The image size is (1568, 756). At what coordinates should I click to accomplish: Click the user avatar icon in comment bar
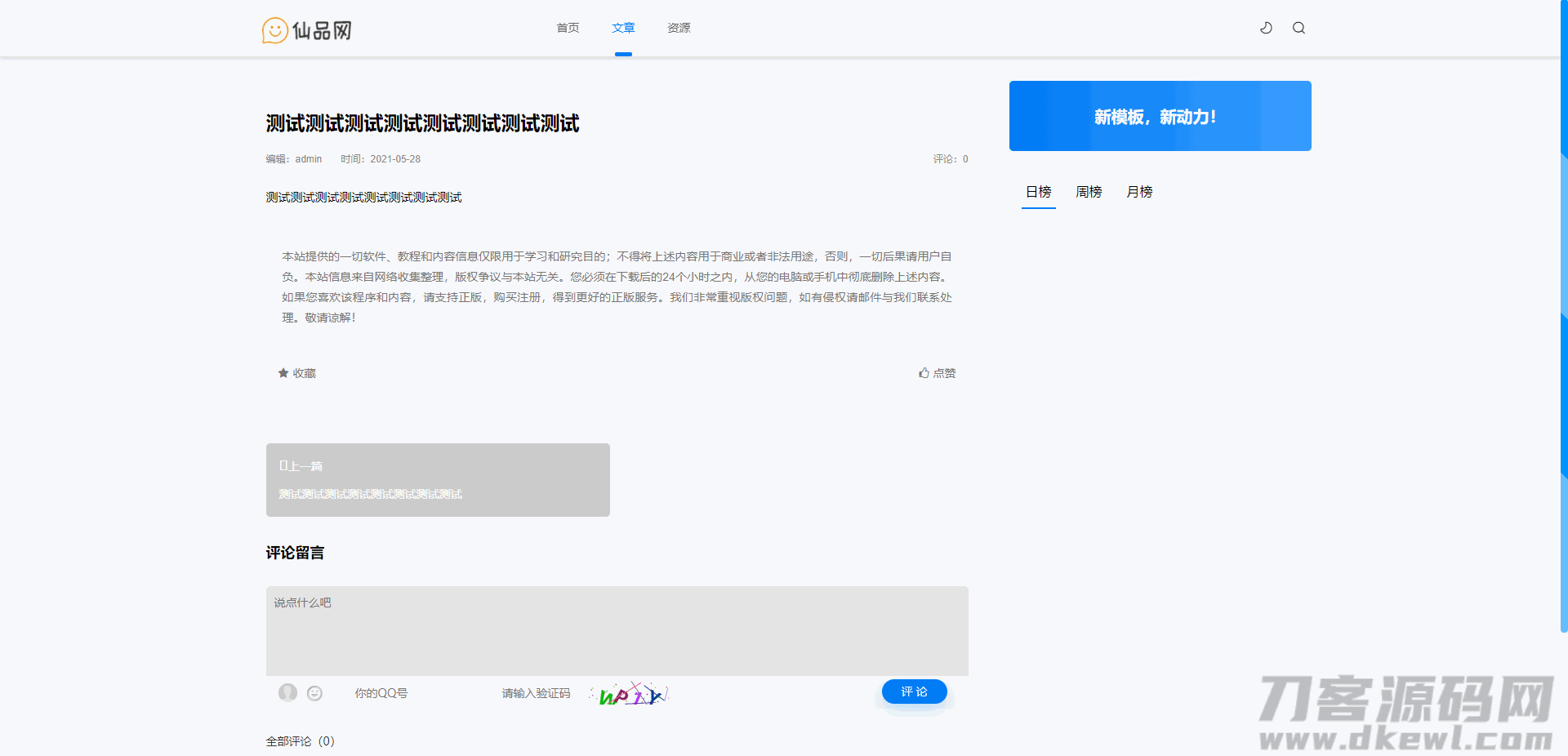click(287, 693)
